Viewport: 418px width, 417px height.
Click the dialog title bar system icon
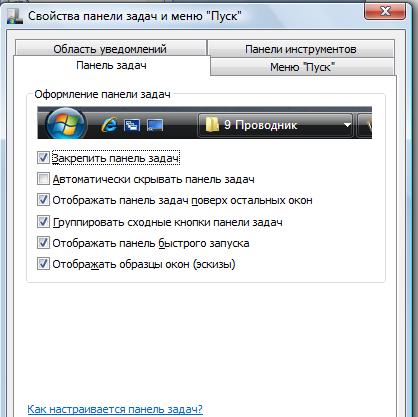pyautogui.click(x=15, y=16)
